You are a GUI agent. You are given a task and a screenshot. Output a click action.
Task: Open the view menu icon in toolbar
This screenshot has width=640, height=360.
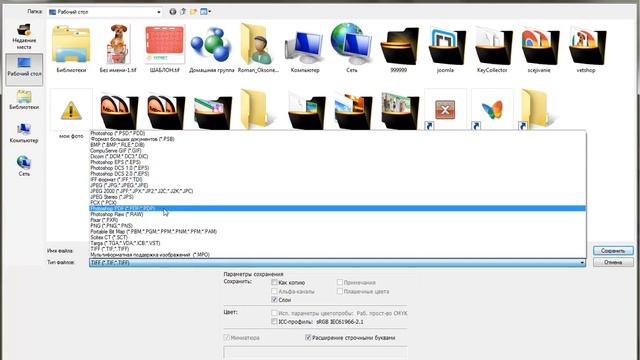[x=205, y=12]
